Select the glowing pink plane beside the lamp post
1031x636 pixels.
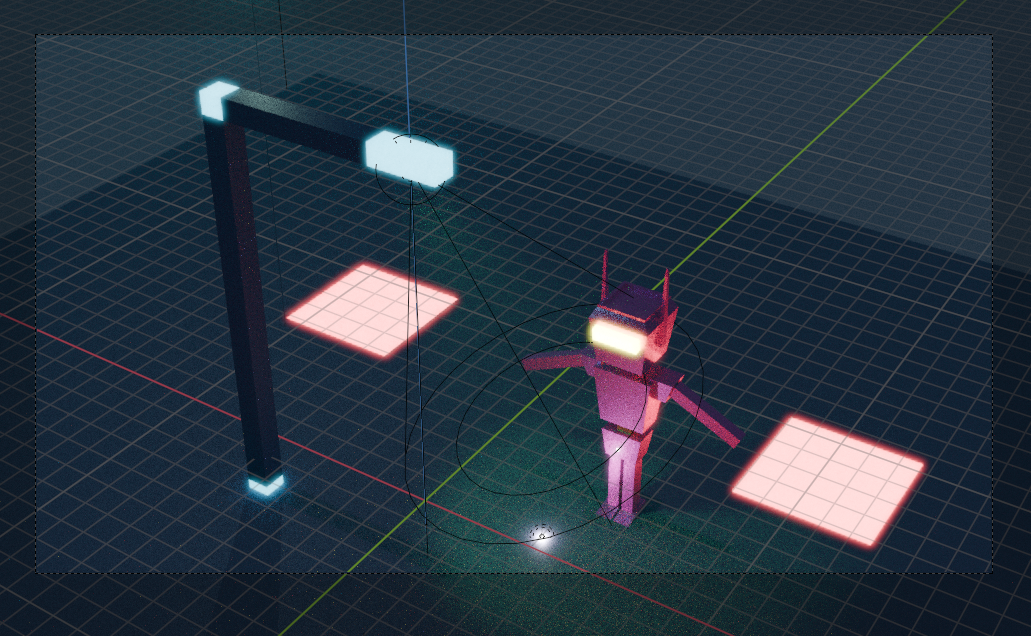(x=372, y=308)
